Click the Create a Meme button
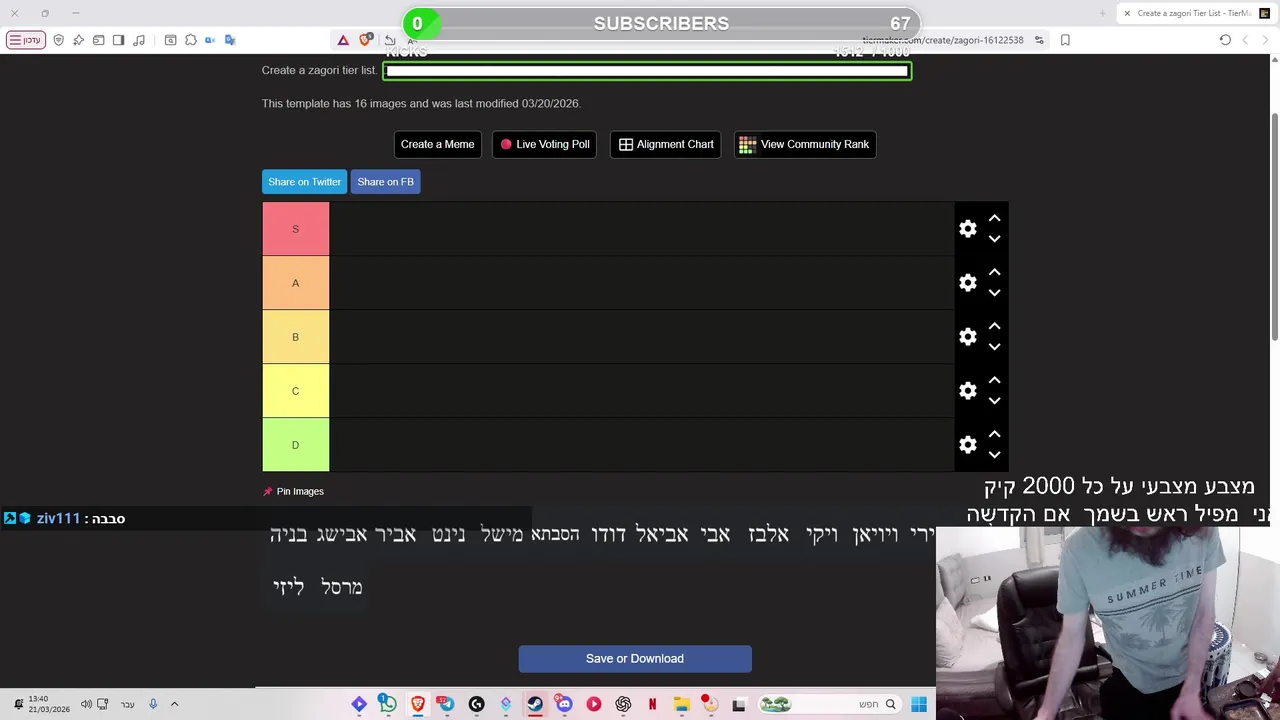This screenshot has height=720, width=1280. [x=437, y=144]
